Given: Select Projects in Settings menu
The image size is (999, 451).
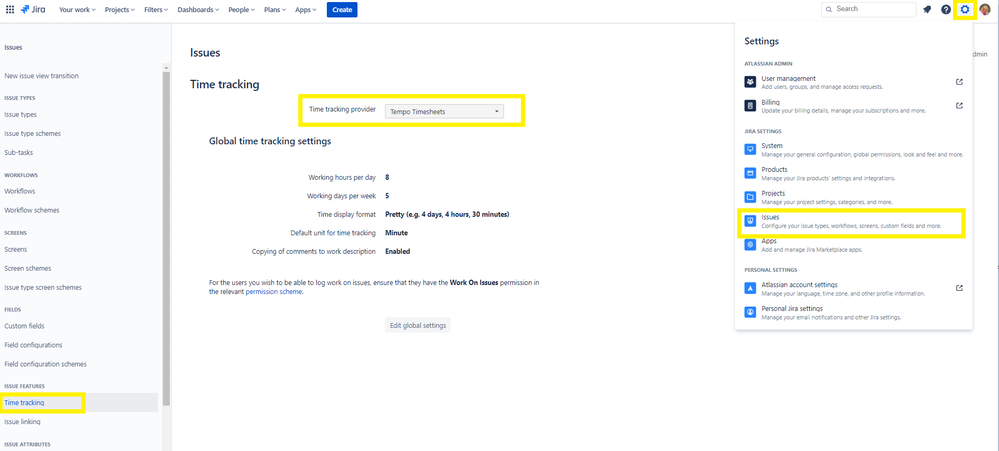Looking at the screenshot, I should (854, 197).
